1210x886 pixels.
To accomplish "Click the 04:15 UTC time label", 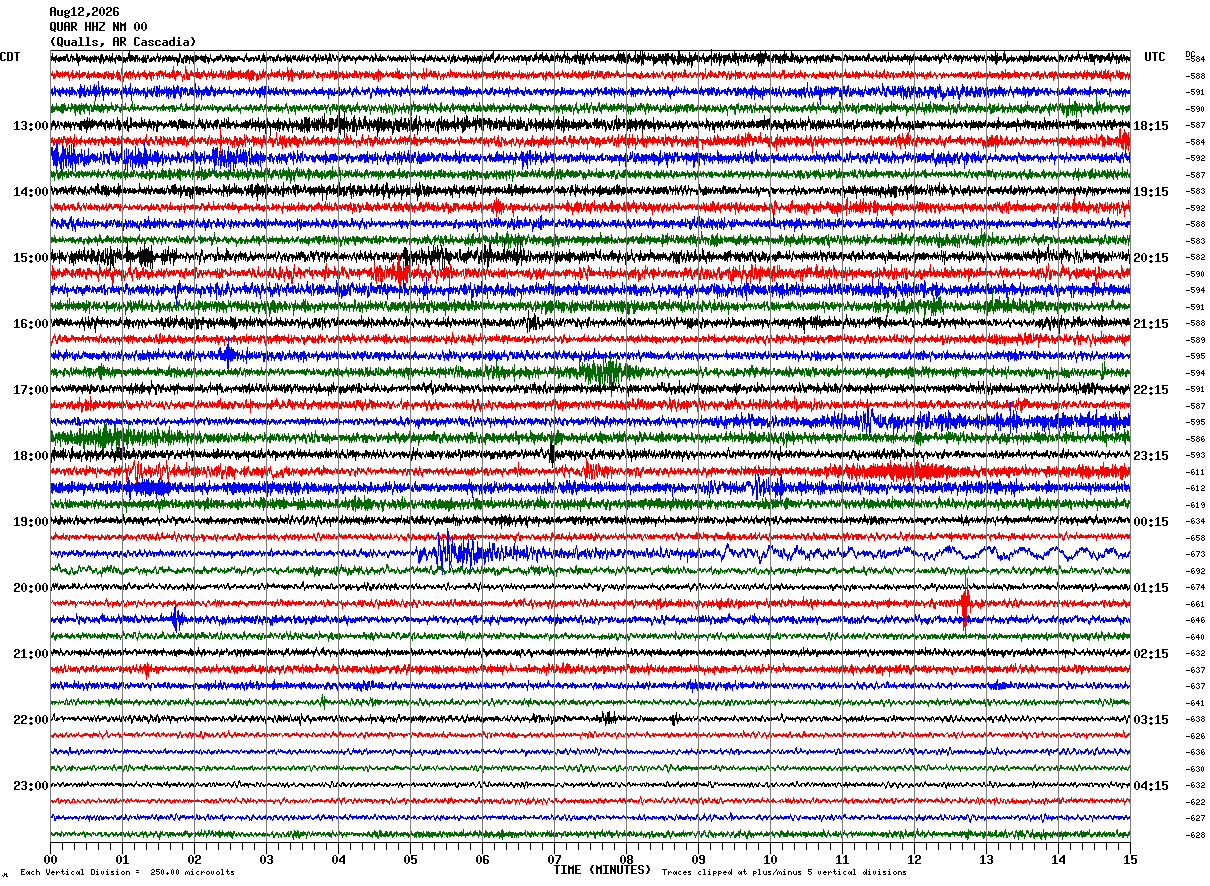I will point(1151,786).
